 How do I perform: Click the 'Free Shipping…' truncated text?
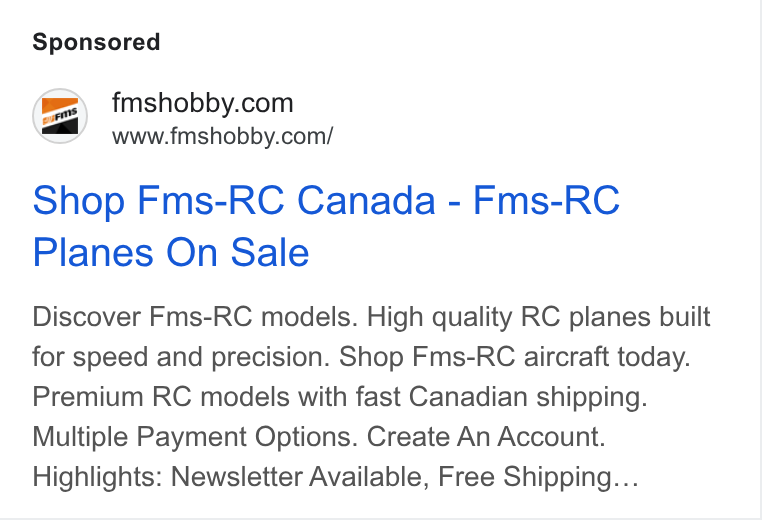pos(538,476)
